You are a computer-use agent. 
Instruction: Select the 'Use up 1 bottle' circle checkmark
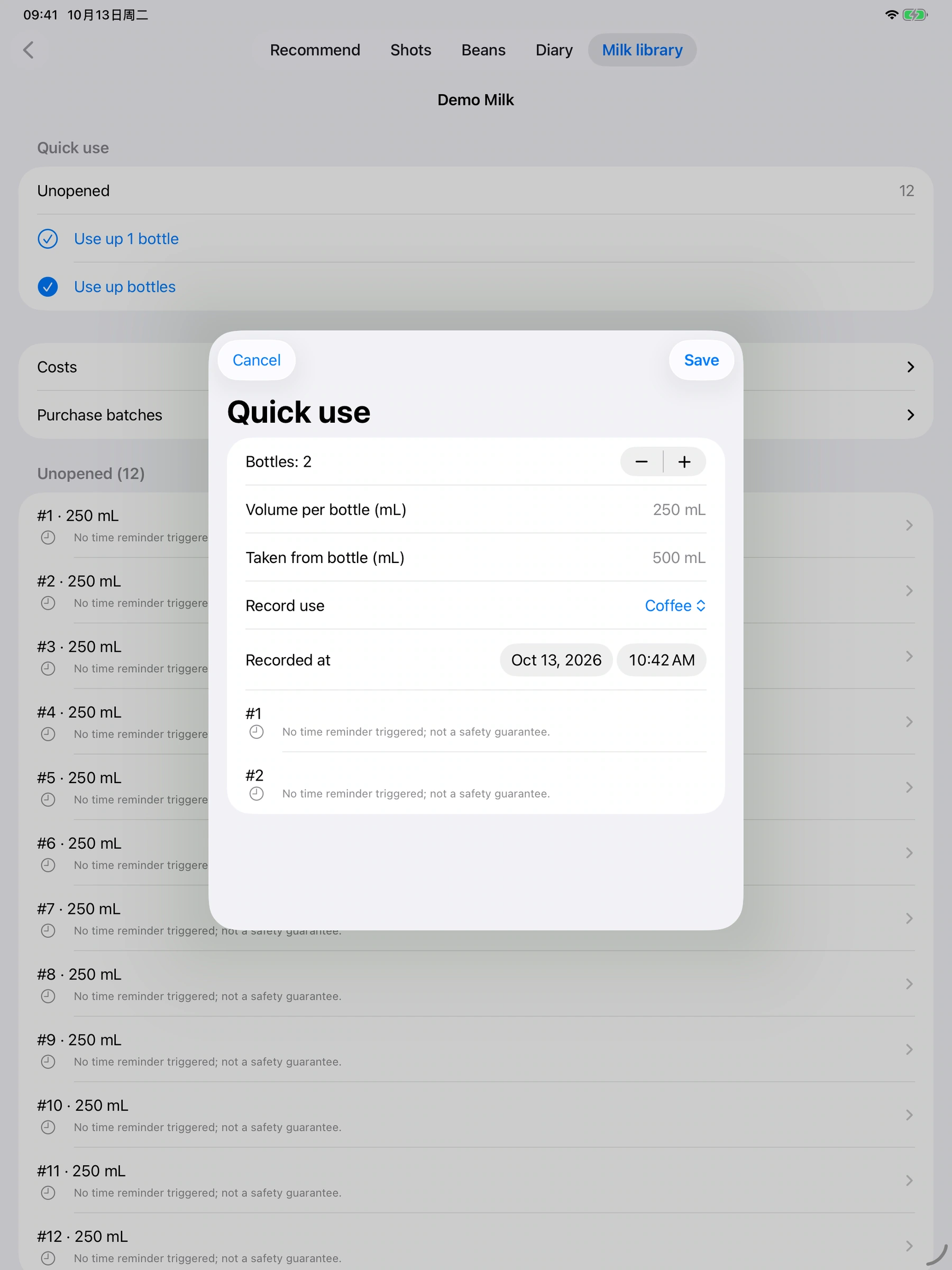pyautogui.click(x=48, y=239)
